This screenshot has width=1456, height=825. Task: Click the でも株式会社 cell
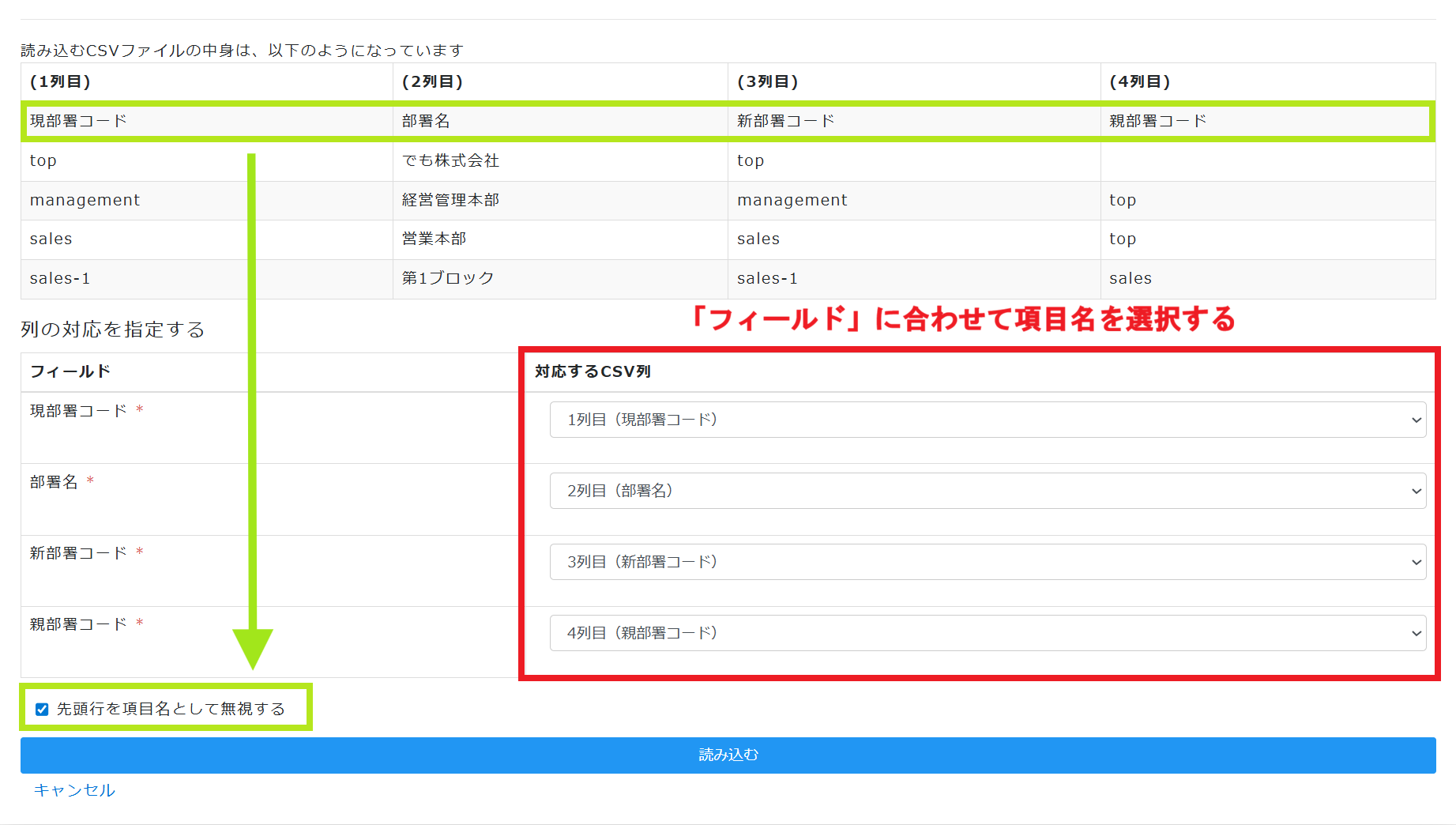(450, 160)
